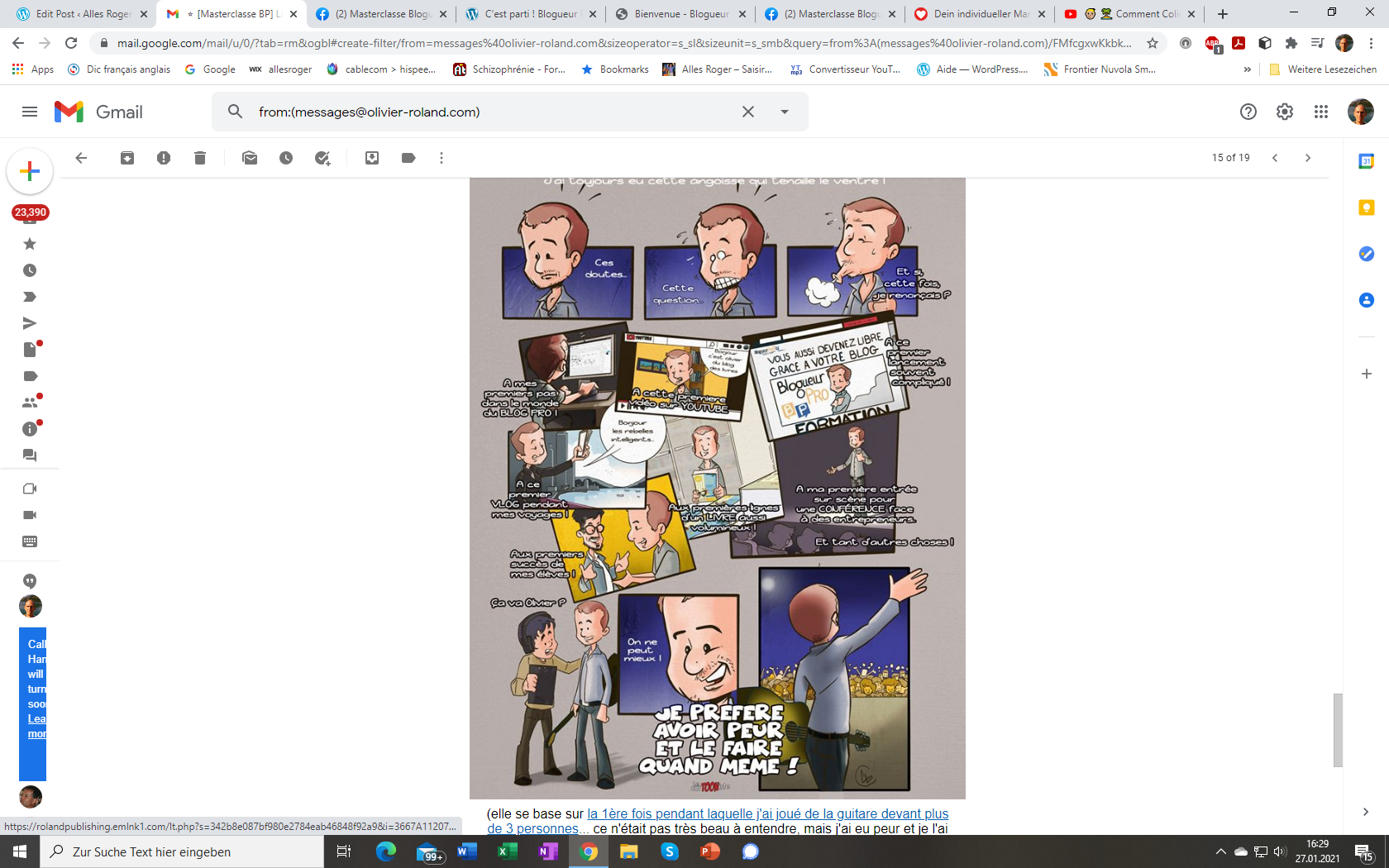Open the More actions three-dot menu

pos(442,158)
